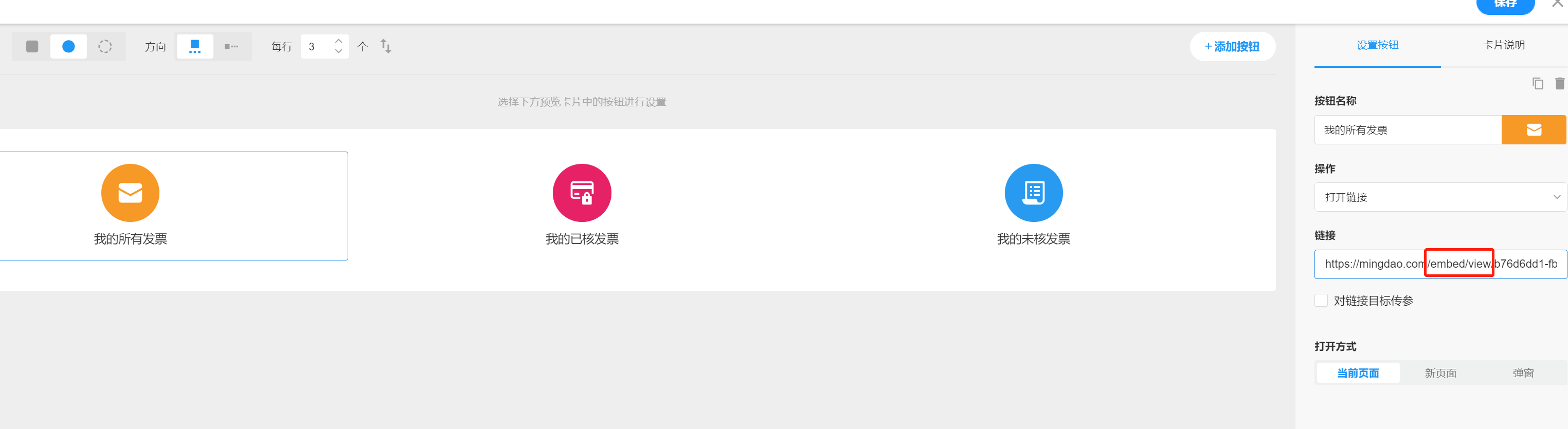Image resolution: width=1568 pixels, height=429 pixels.
Task: Choose horizontal icon-beside-text direction
Action: click(x=231, y=46)
